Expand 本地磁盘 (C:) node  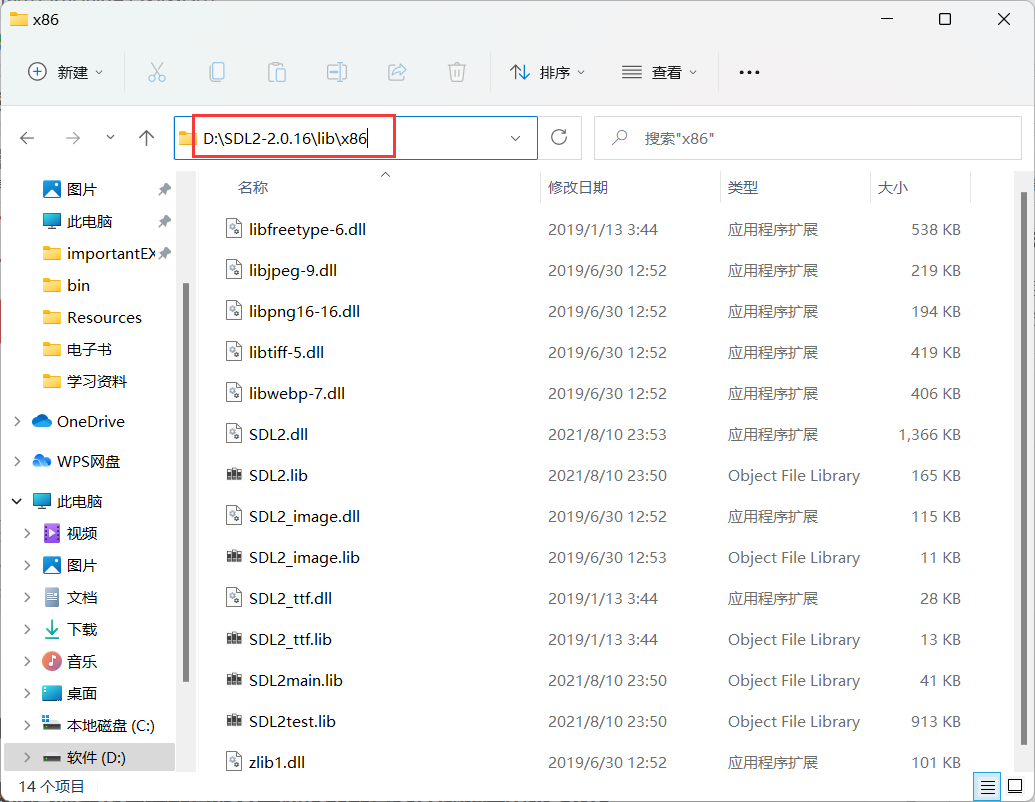point(27,725)
